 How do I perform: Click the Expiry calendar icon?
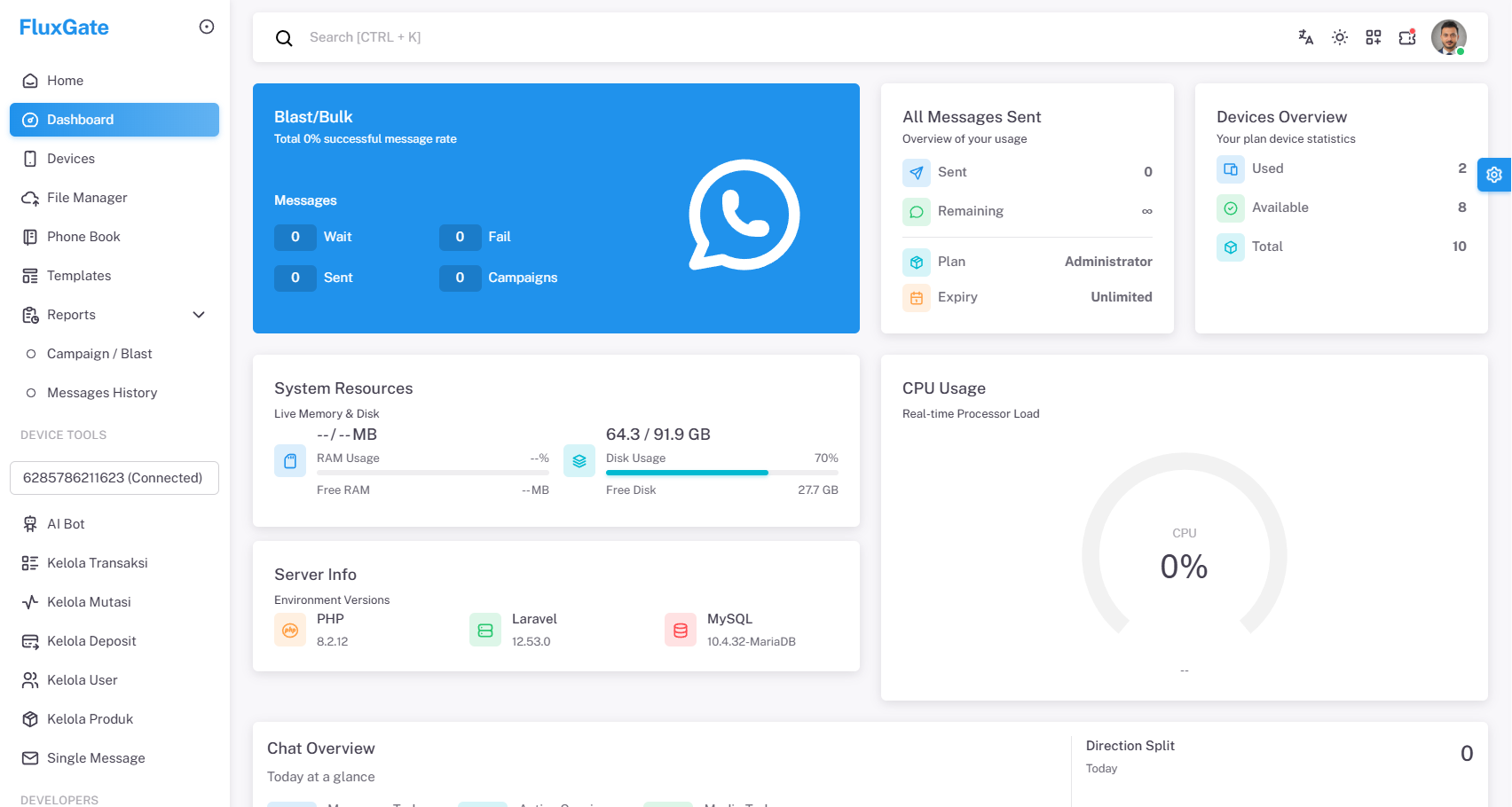point(917,297)
